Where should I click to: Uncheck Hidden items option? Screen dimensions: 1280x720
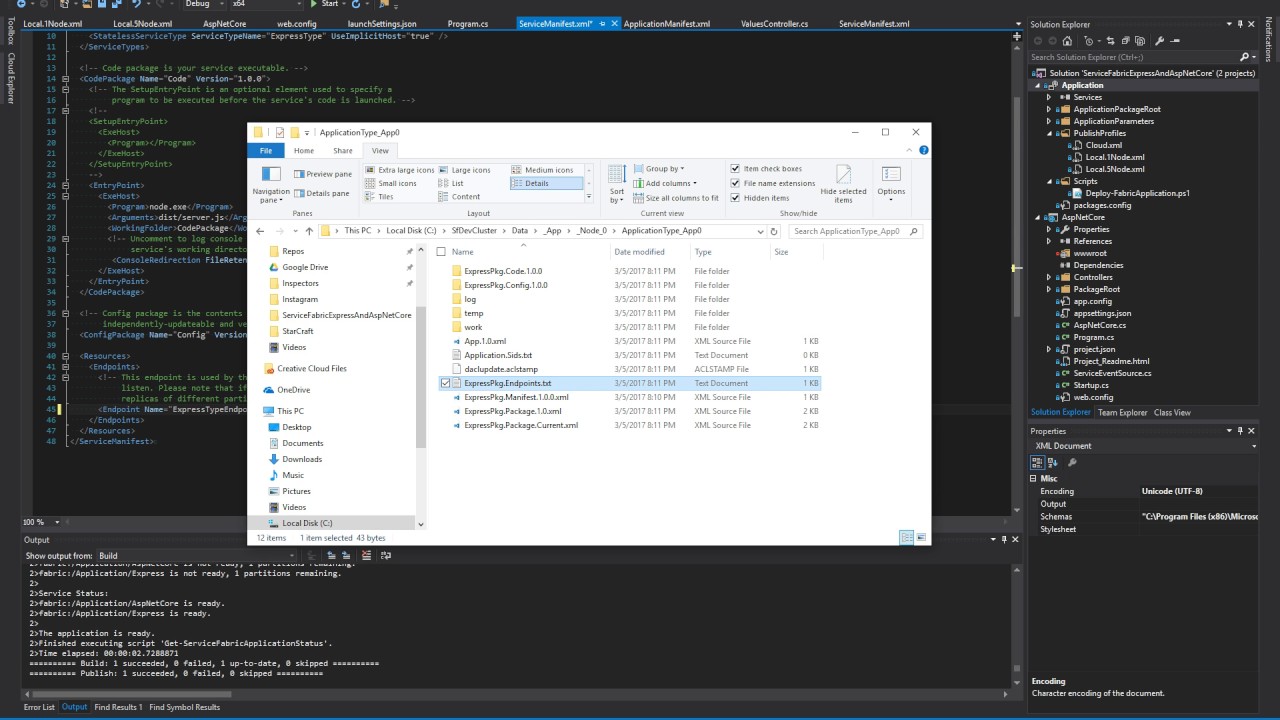click(736, 198)
